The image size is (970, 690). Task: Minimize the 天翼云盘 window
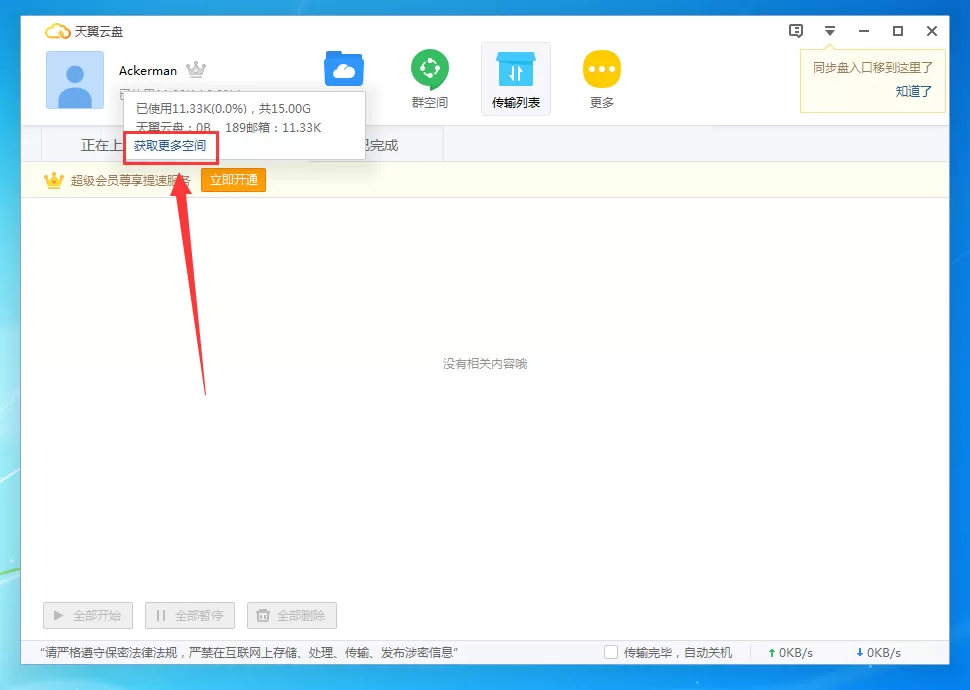point(864,31)
